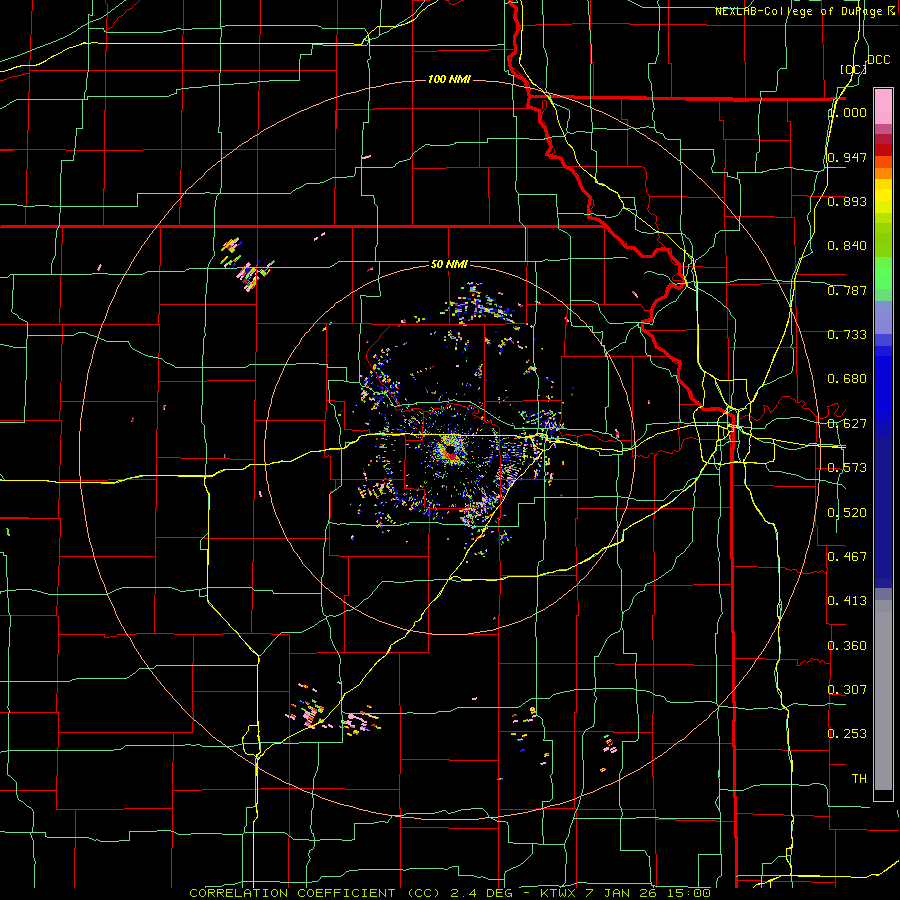900x900 pixels.
Task: Click the 0.307 value on the legend
Action: point(847,689)
